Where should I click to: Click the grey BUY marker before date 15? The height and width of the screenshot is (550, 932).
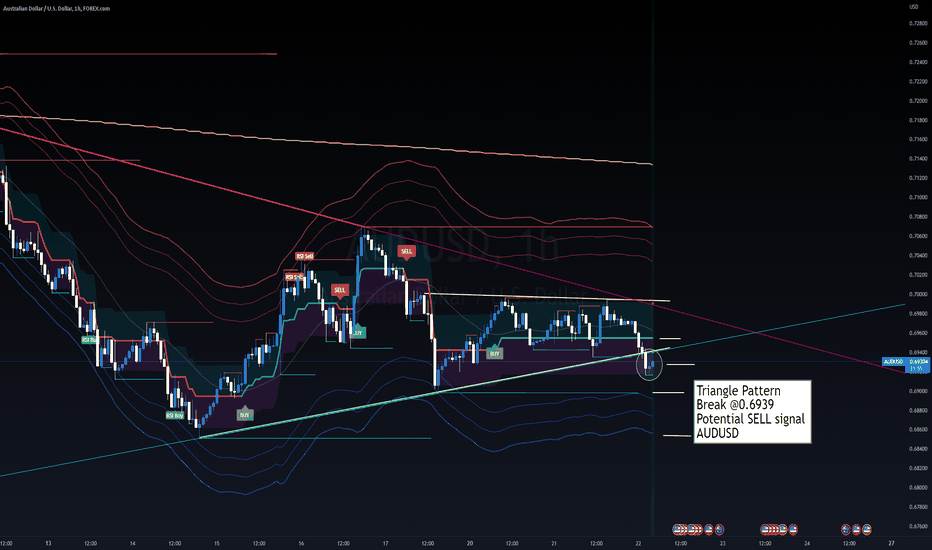(244, 415)
